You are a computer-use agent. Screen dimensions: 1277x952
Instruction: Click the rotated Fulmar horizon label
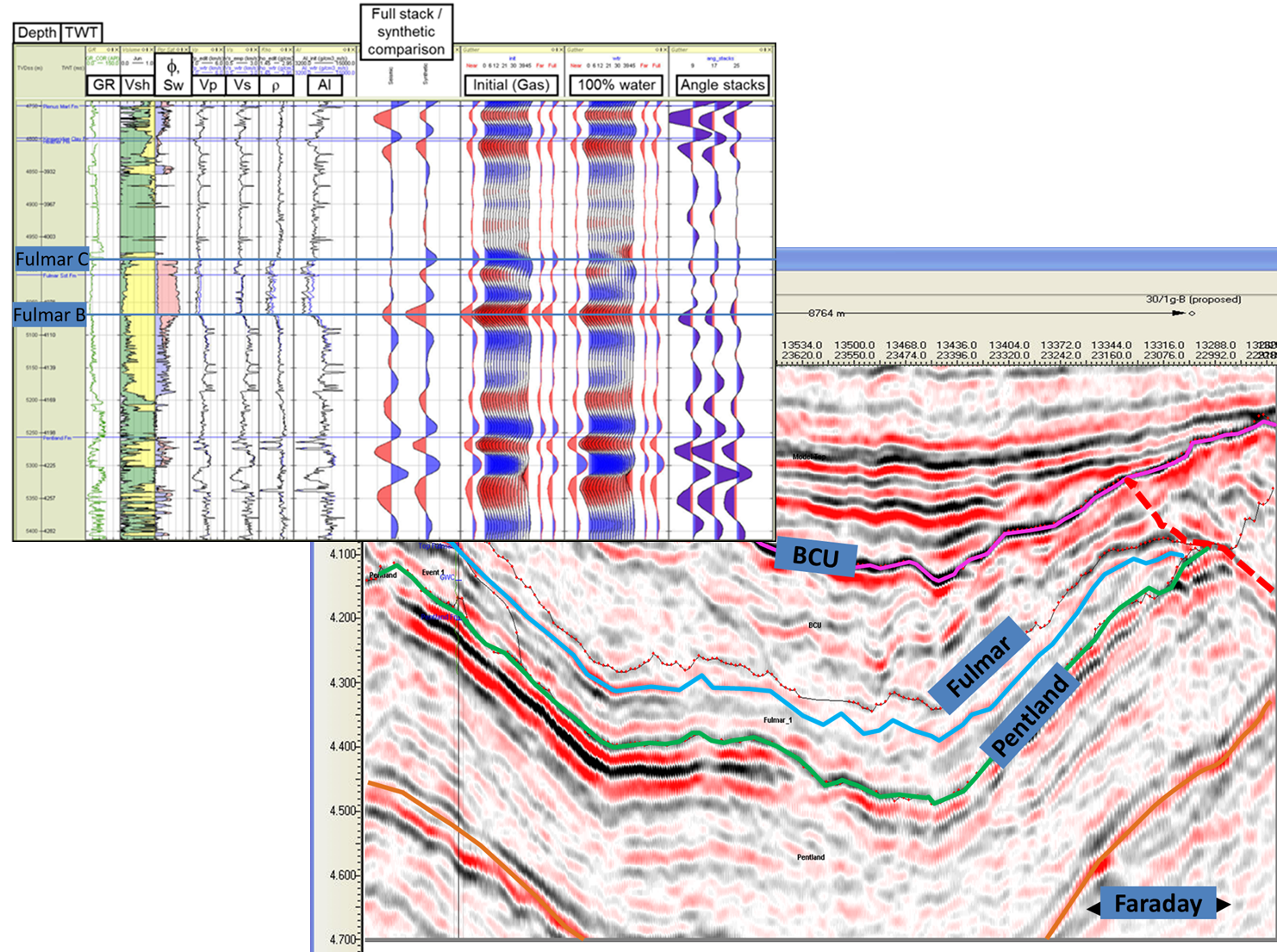pyautogui.click(x=978, y=664)
